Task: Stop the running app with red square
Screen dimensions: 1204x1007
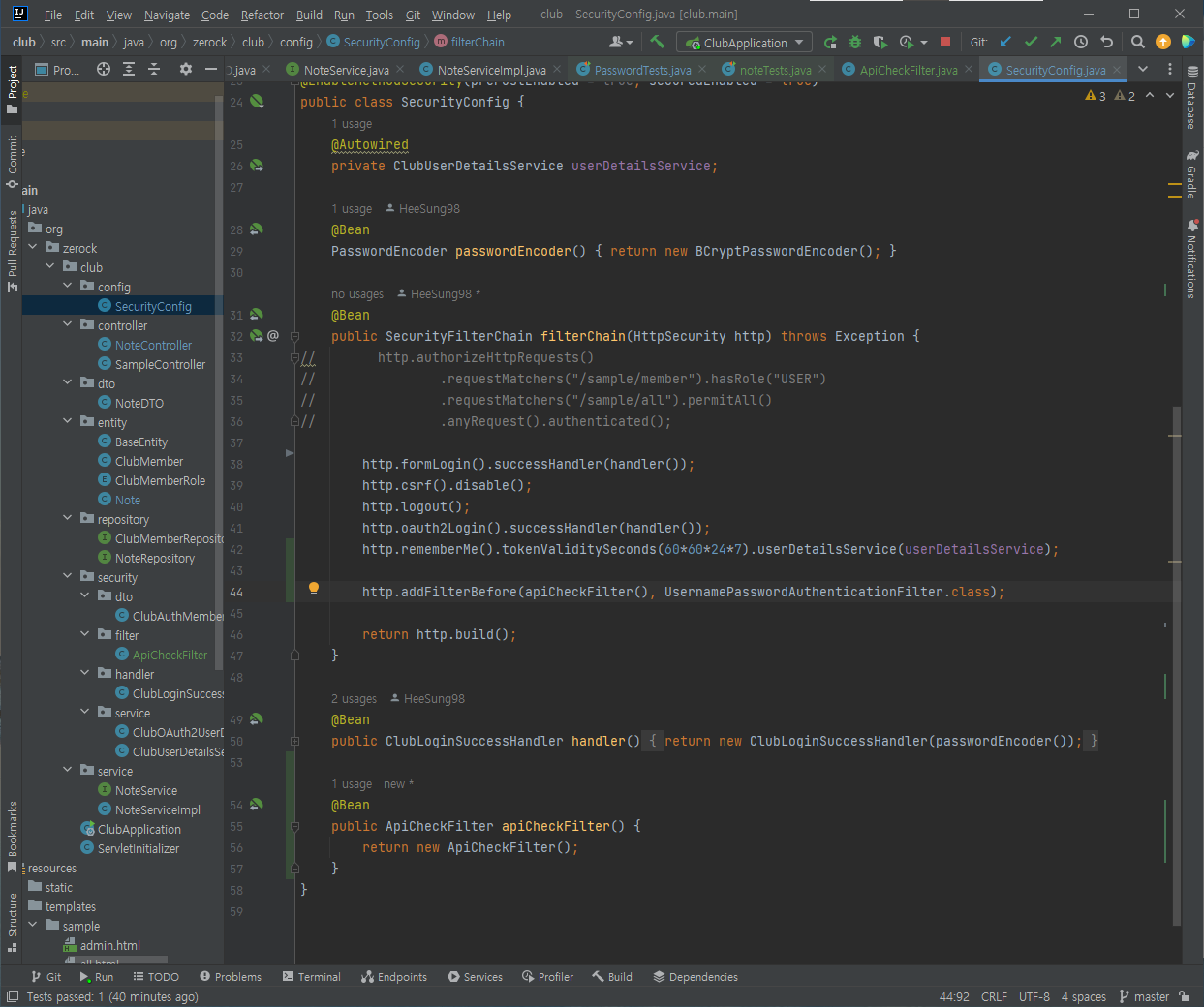Action: 945,42
